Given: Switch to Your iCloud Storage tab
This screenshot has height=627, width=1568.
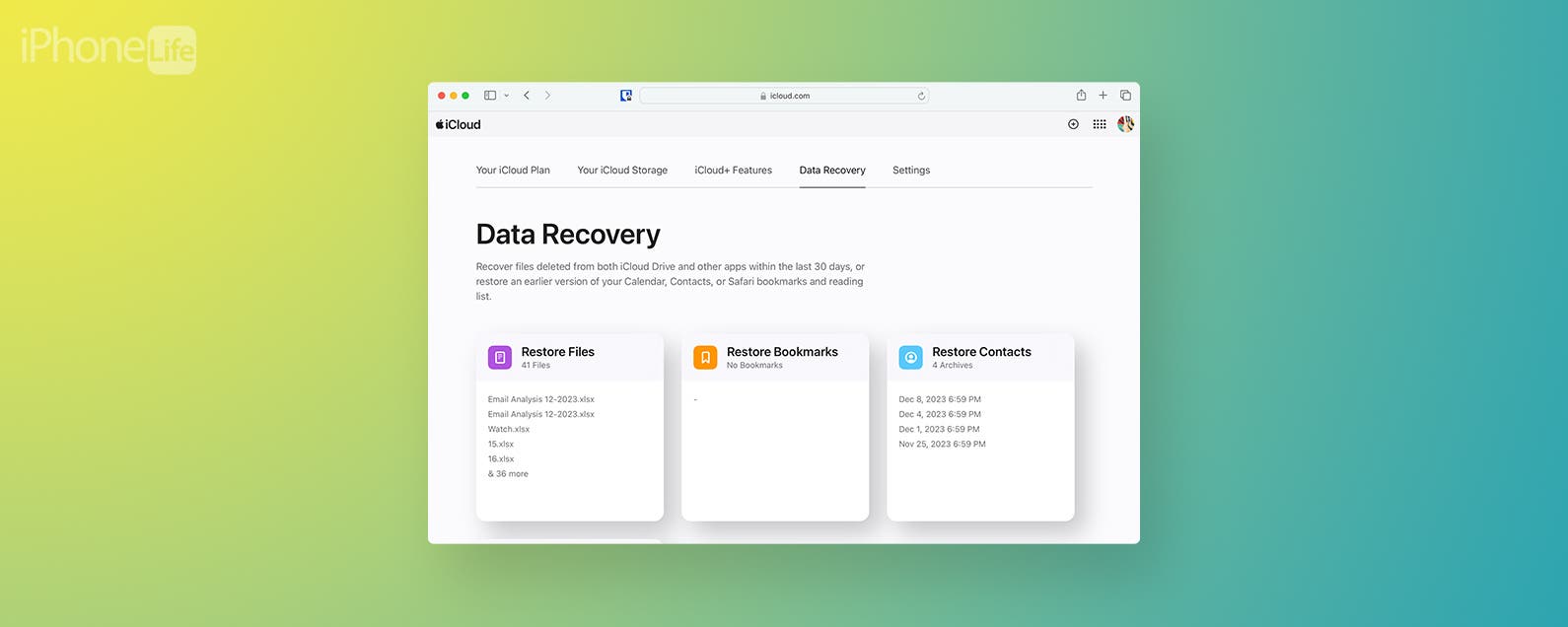Looking at the screenshot, I should tap(622, 171).
